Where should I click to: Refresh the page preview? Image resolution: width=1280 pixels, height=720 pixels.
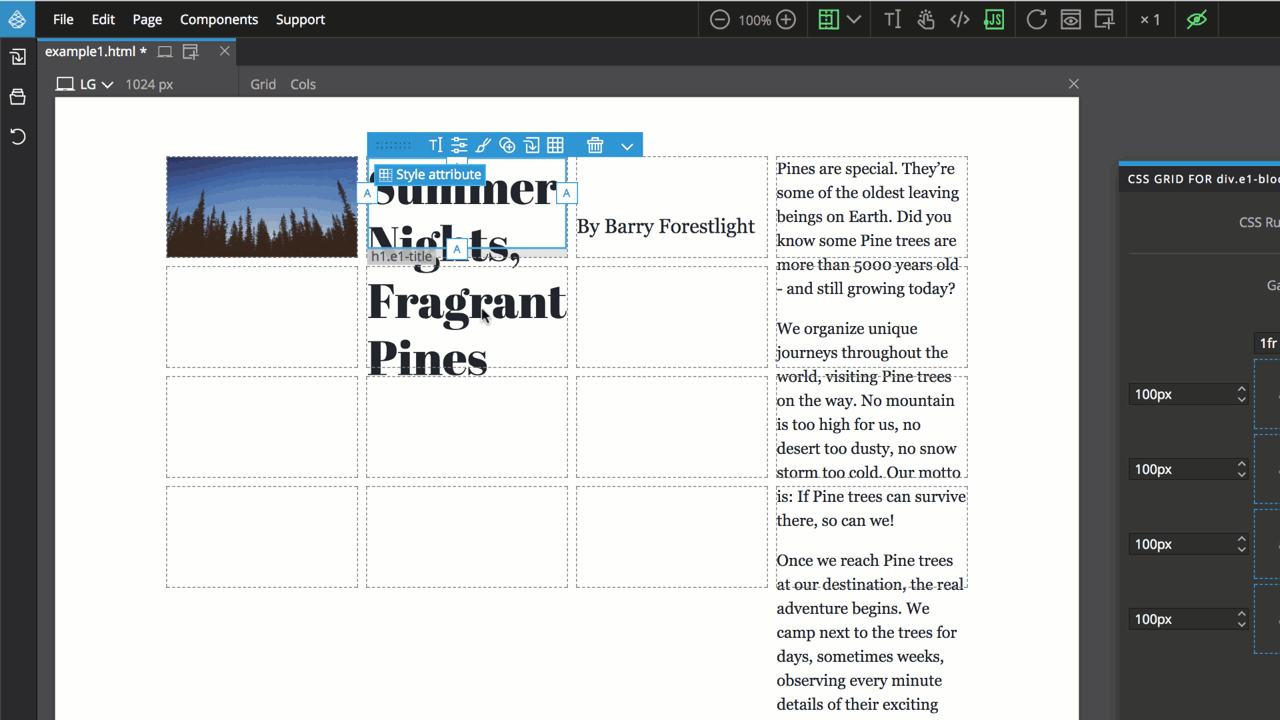tap(1036, 19)
